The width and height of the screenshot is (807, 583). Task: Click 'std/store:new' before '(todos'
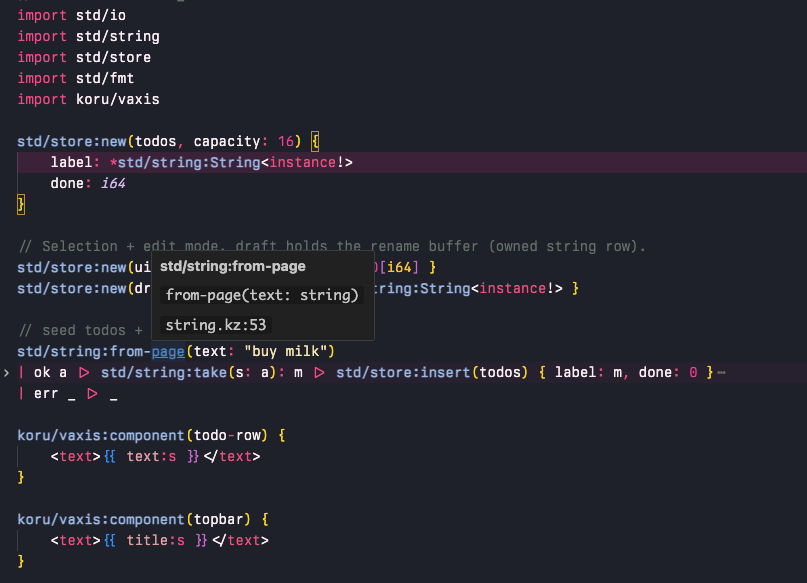coord(72,142)
